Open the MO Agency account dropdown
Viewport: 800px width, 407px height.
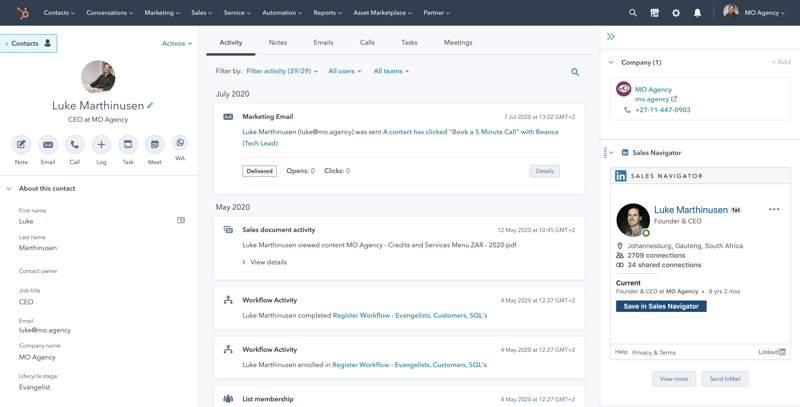point(764,13)
